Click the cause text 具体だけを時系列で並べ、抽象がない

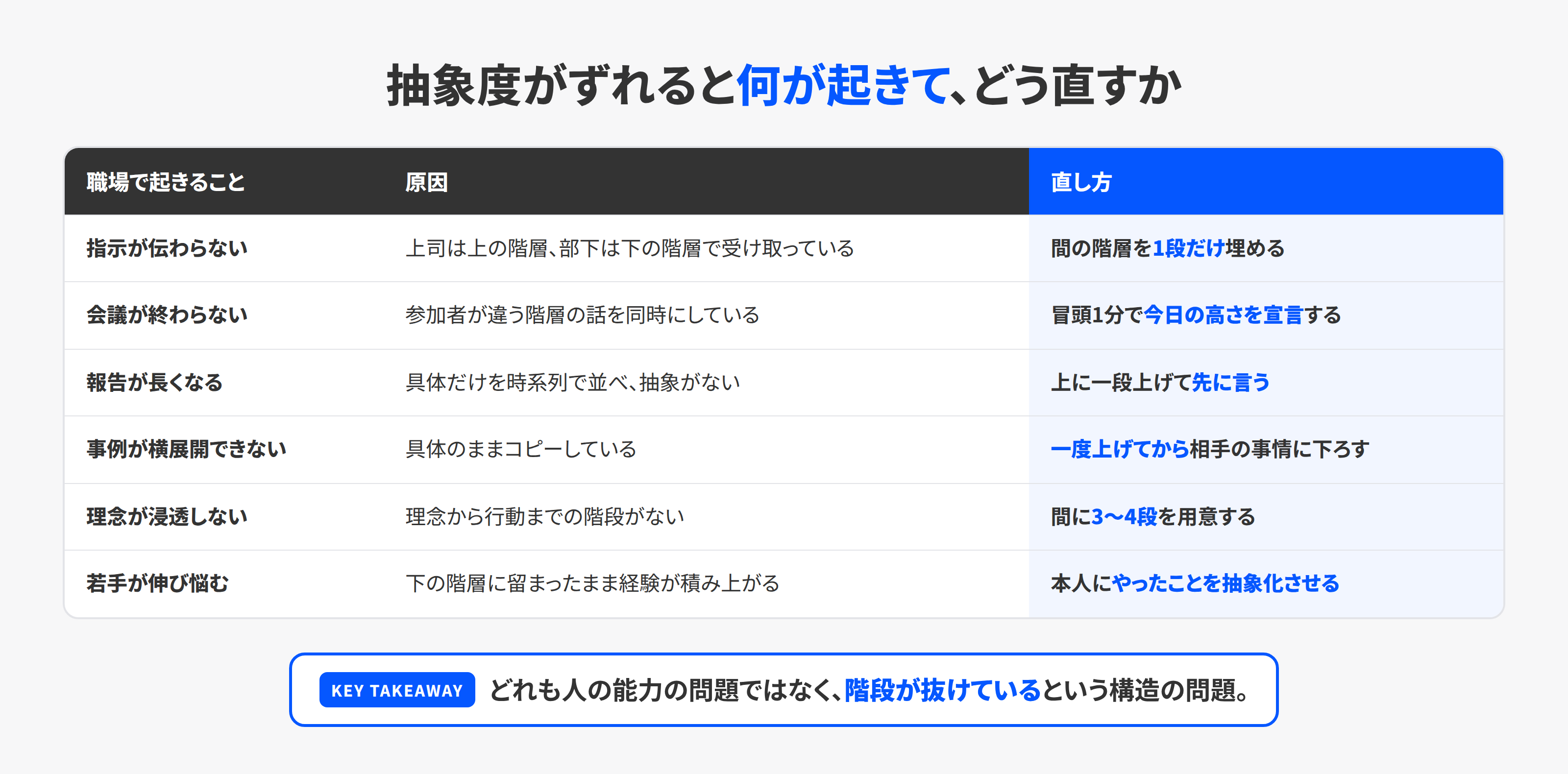click(573, 382)
